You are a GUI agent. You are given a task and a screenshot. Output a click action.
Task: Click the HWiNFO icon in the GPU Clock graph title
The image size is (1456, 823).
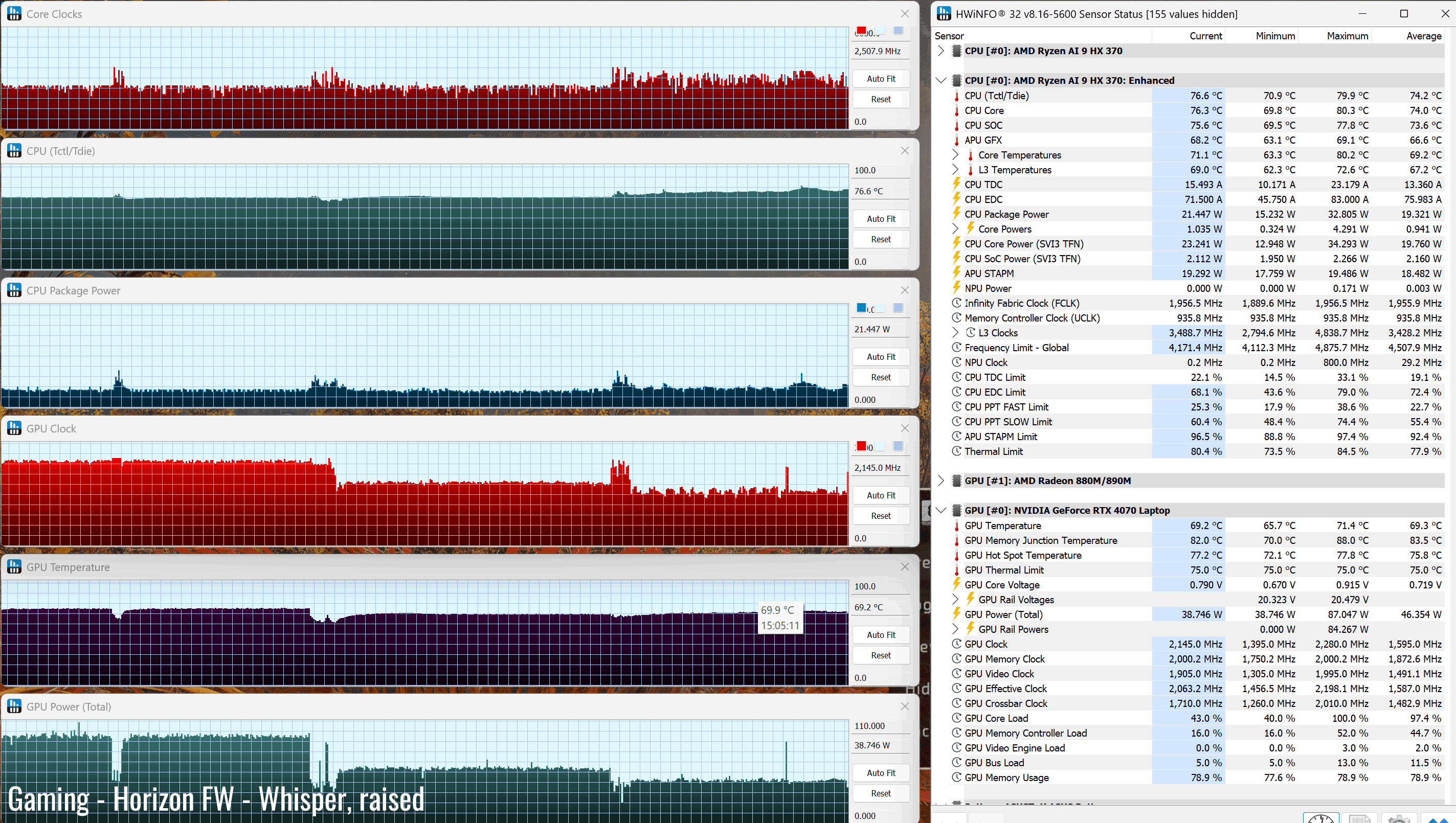pyautogui.click(x=14, y=428)
